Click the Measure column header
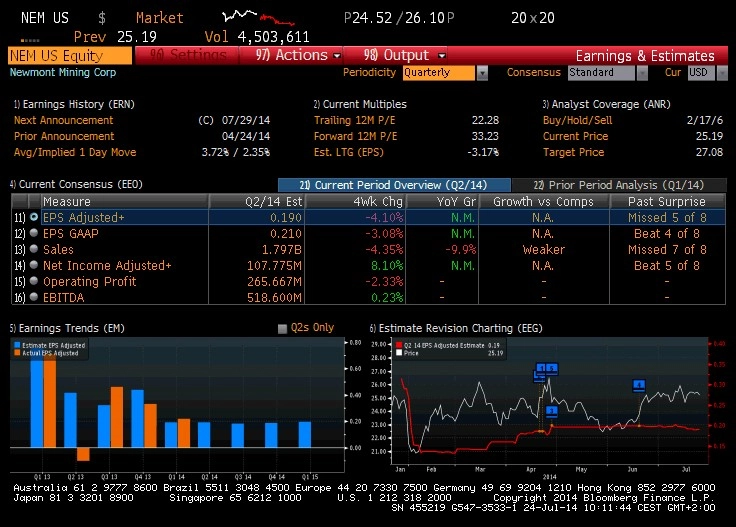Screen dimensions: 736x527 [x=125, y=201]
